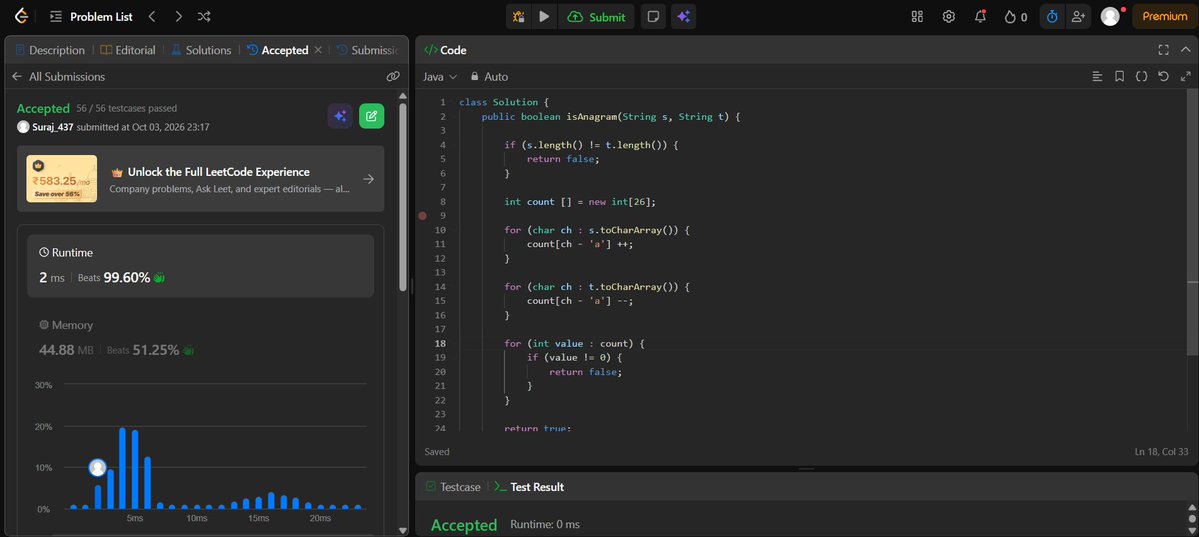
Task: Click the code editor vertical scrollbar
Action: pos(1194,223)
